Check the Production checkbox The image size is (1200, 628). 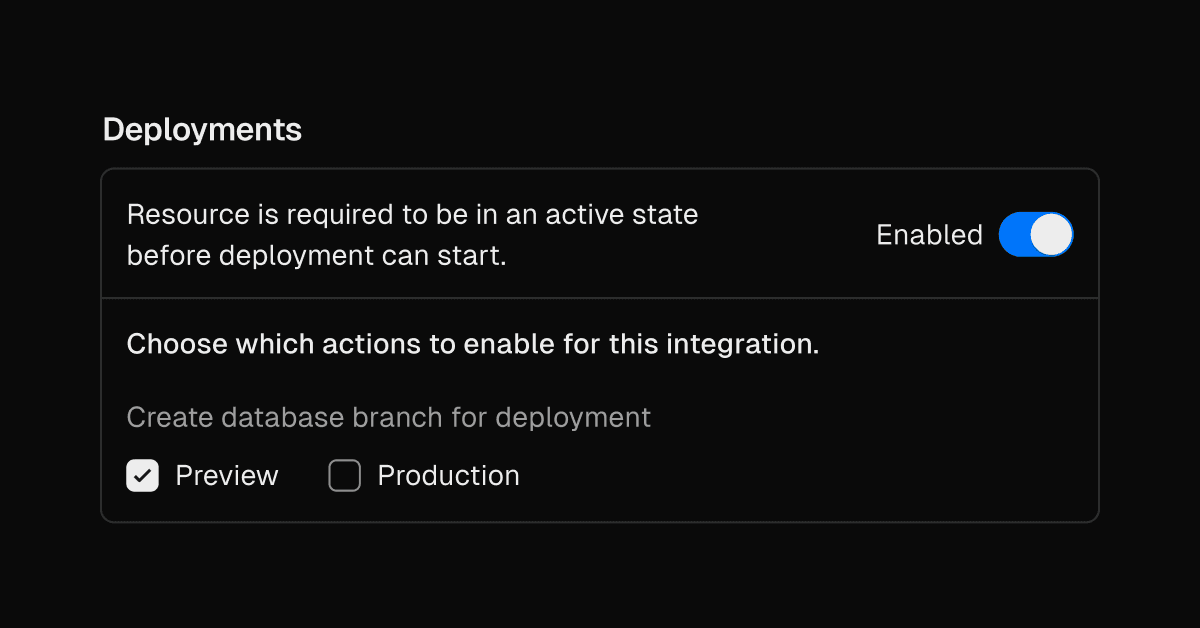344,476
